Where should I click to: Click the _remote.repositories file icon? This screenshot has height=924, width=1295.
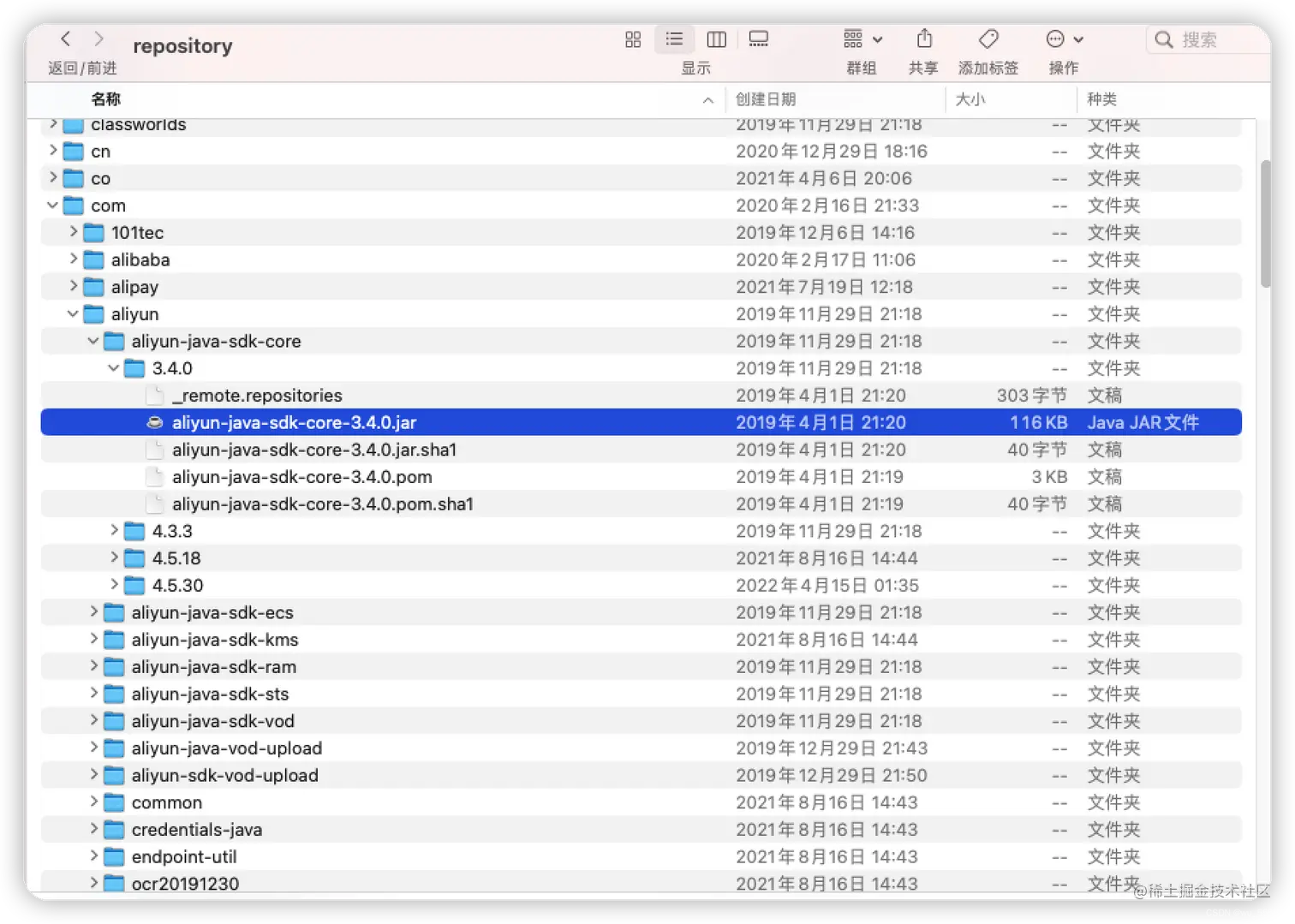click(x=155, y=396)
